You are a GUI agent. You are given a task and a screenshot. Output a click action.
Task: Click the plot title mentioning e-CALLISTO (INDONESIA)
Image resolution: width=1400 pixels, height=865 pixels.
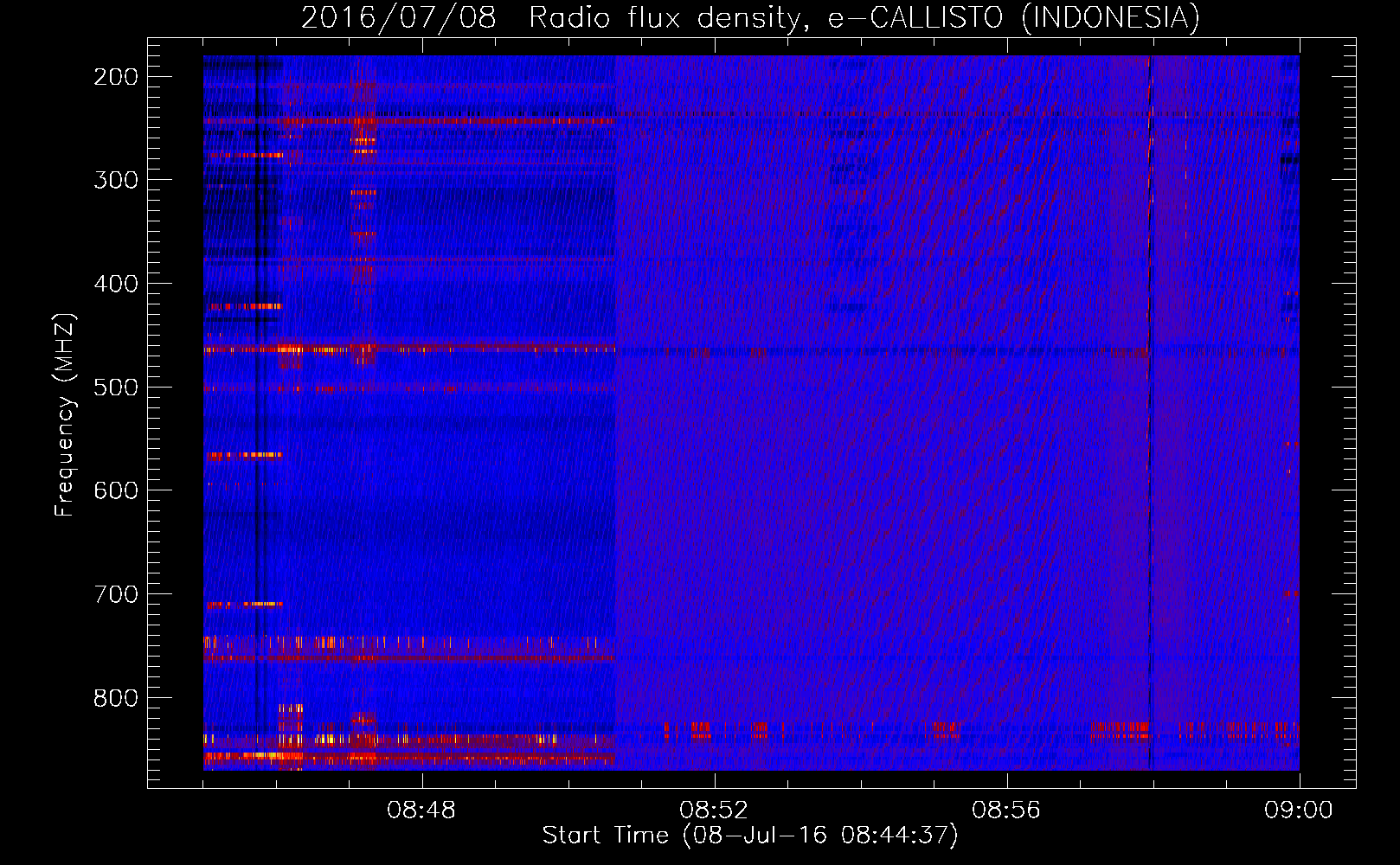click(x=750, y=17)
